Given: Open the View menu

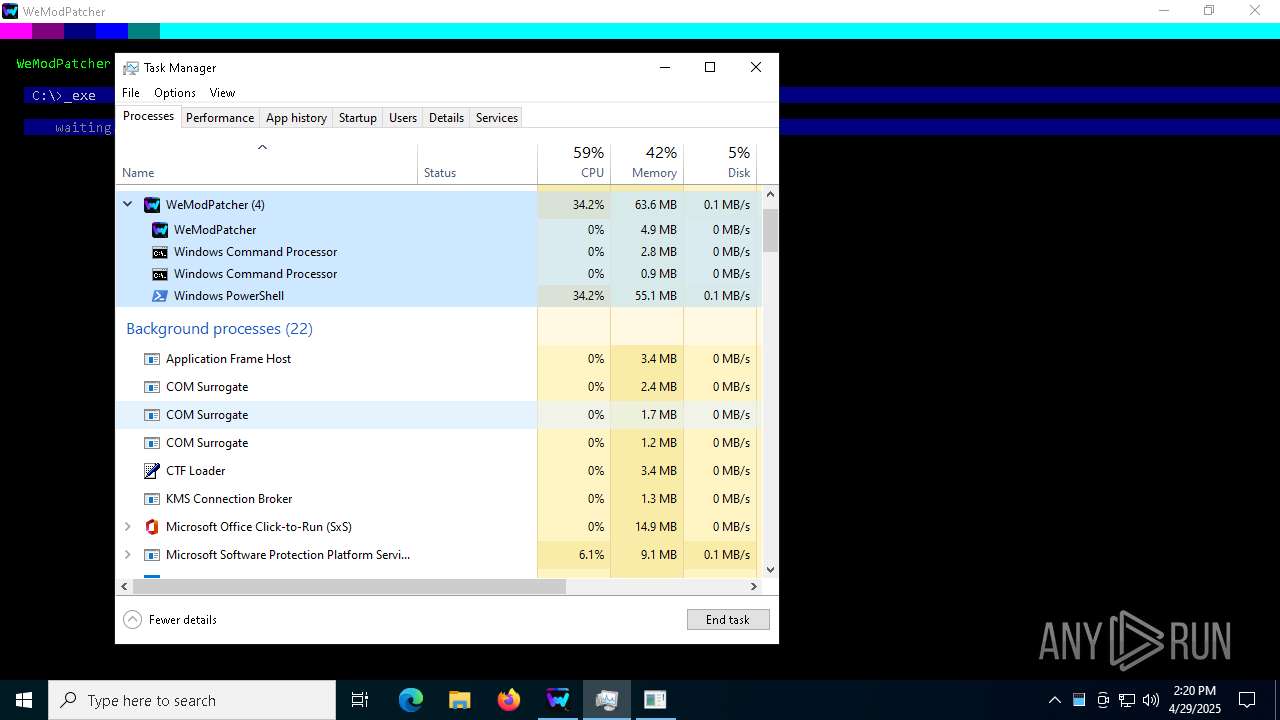Looking at the screenshot, I should (222, 93).
